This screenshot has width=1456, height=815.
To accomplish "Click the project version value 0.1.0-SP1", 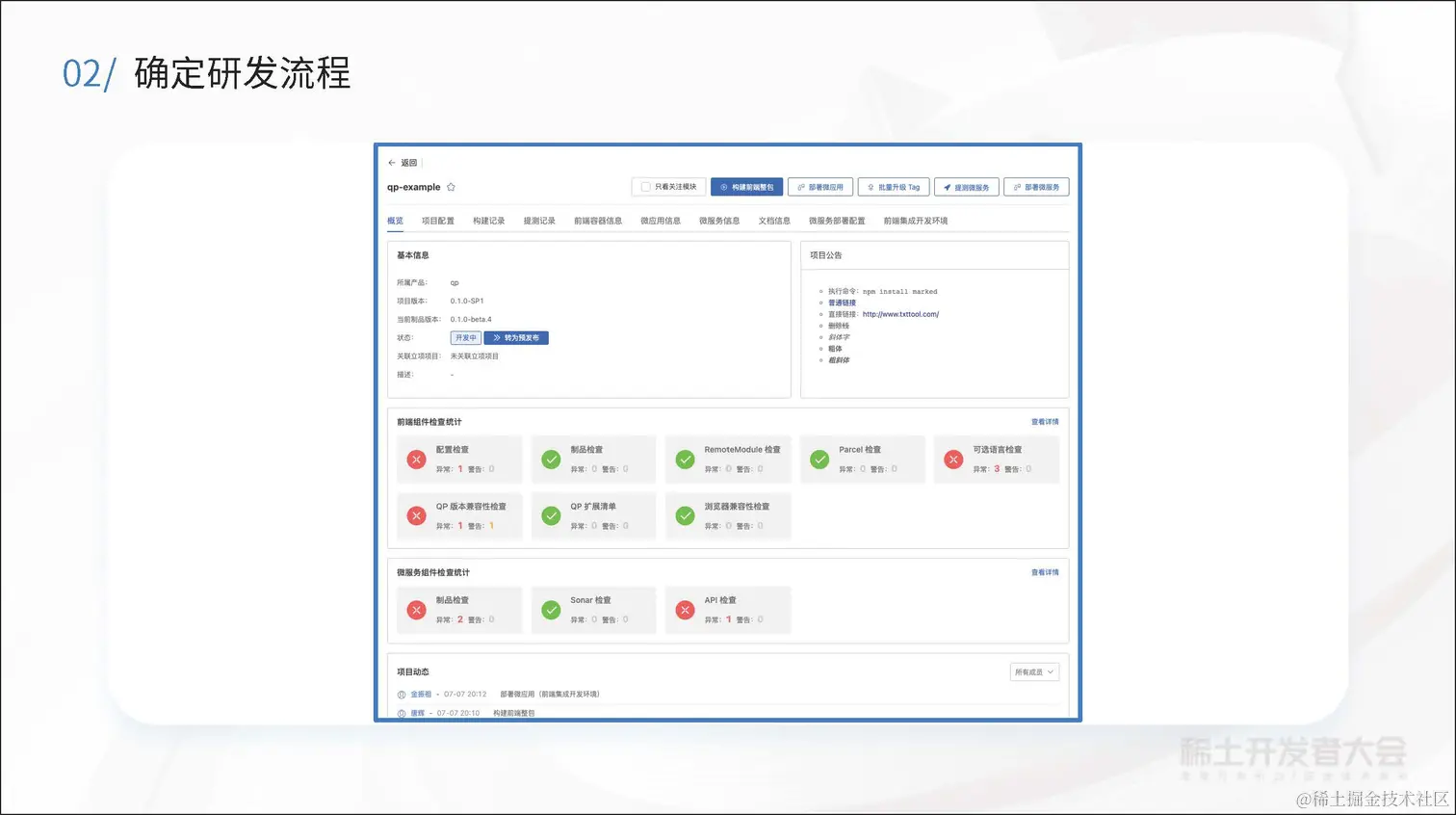I will pyautogui.click(x=467, y=302).
